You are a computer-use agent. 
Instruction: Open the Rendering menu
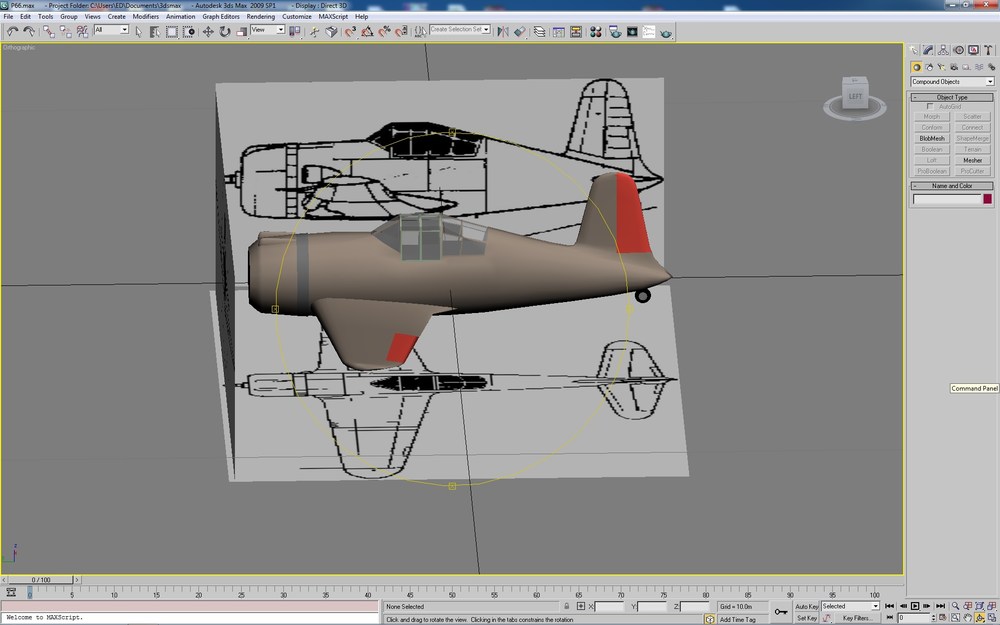click(x=260, y=17)
